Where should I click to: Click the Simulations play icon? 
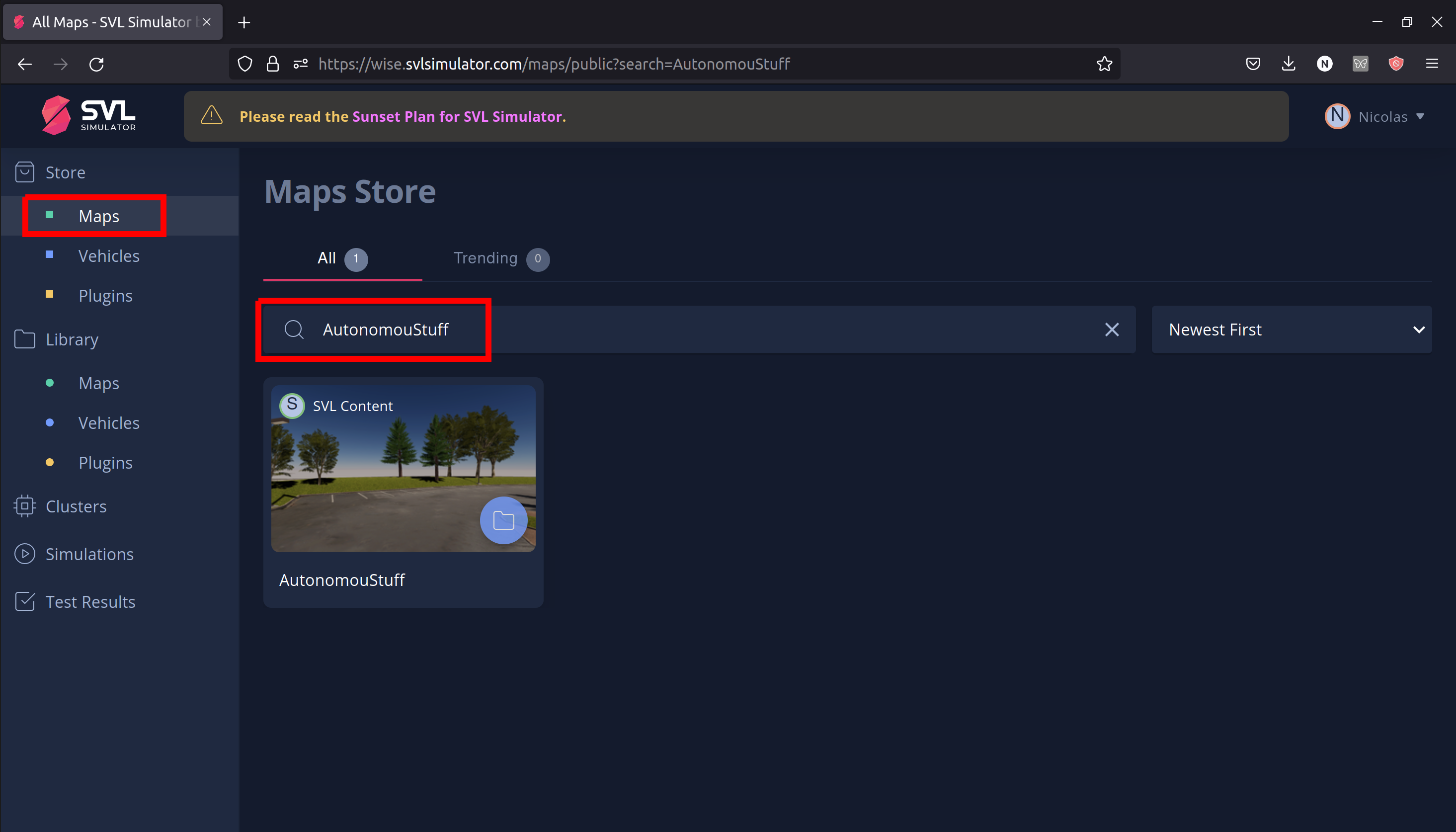point(24,554)
